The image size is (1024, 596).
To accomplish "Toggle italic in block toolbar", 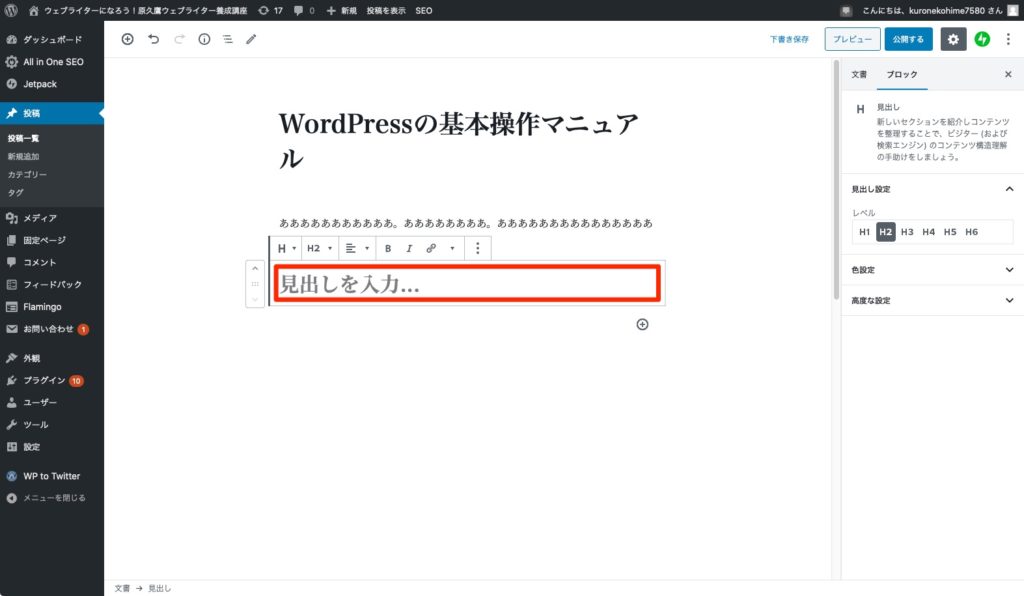I will point(409,248).
